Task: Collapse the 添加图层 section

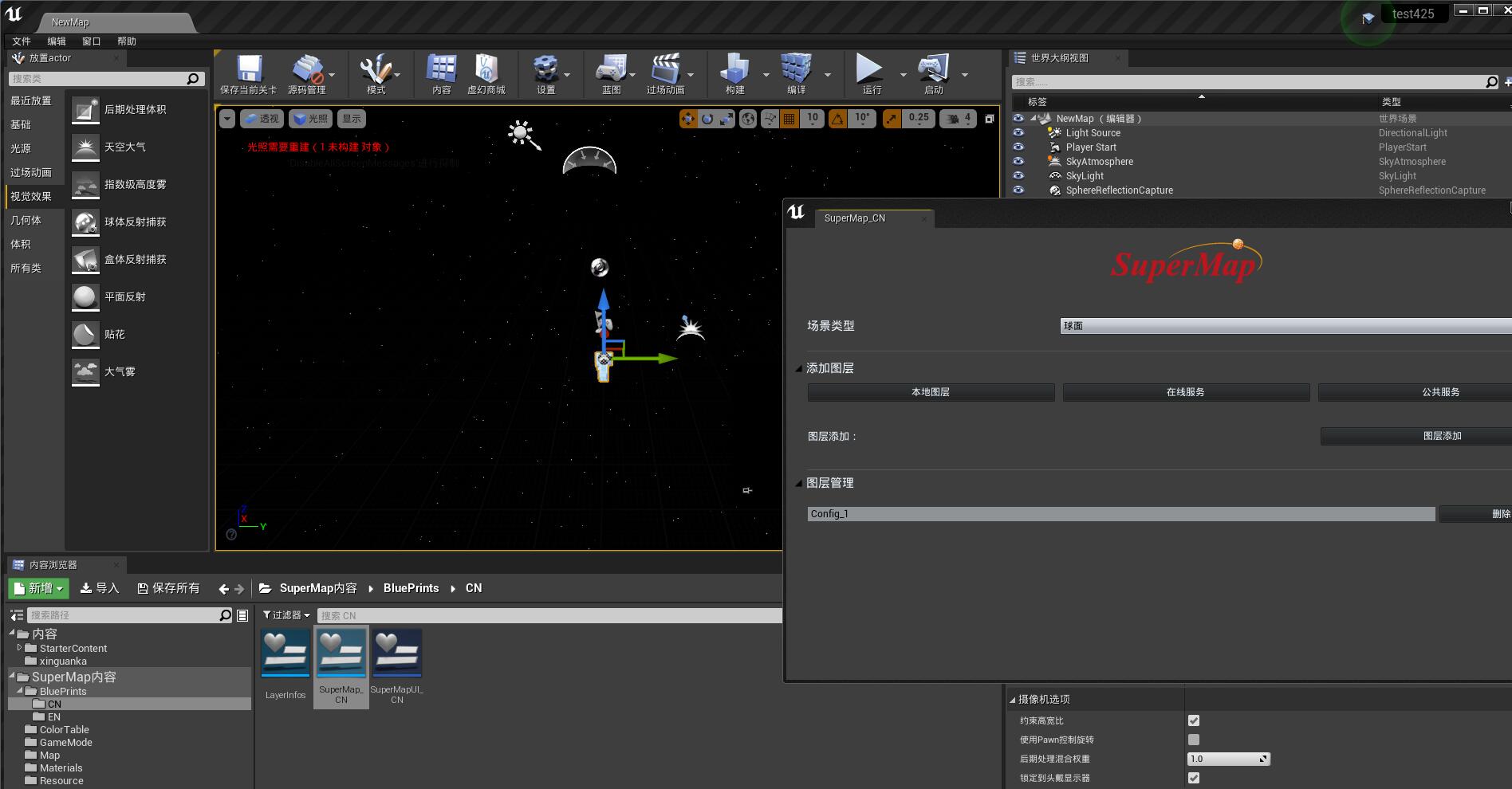Action: 799,368
